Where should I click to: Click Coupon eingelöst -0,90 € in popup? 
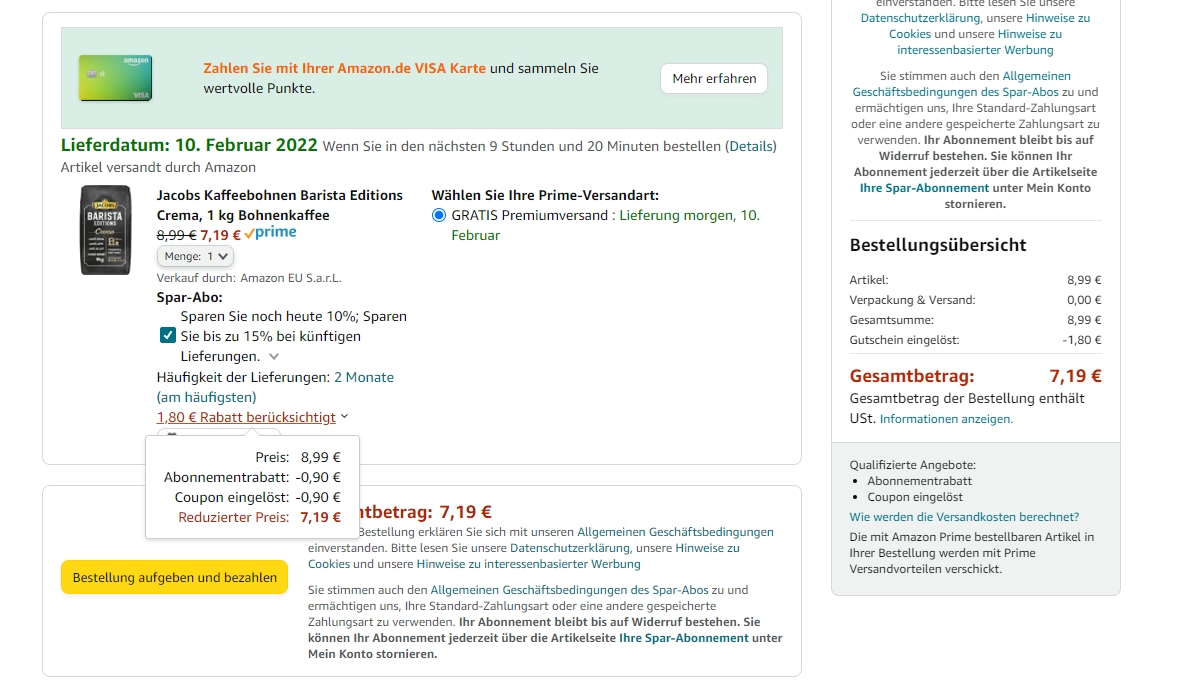[x=317, y=498]
